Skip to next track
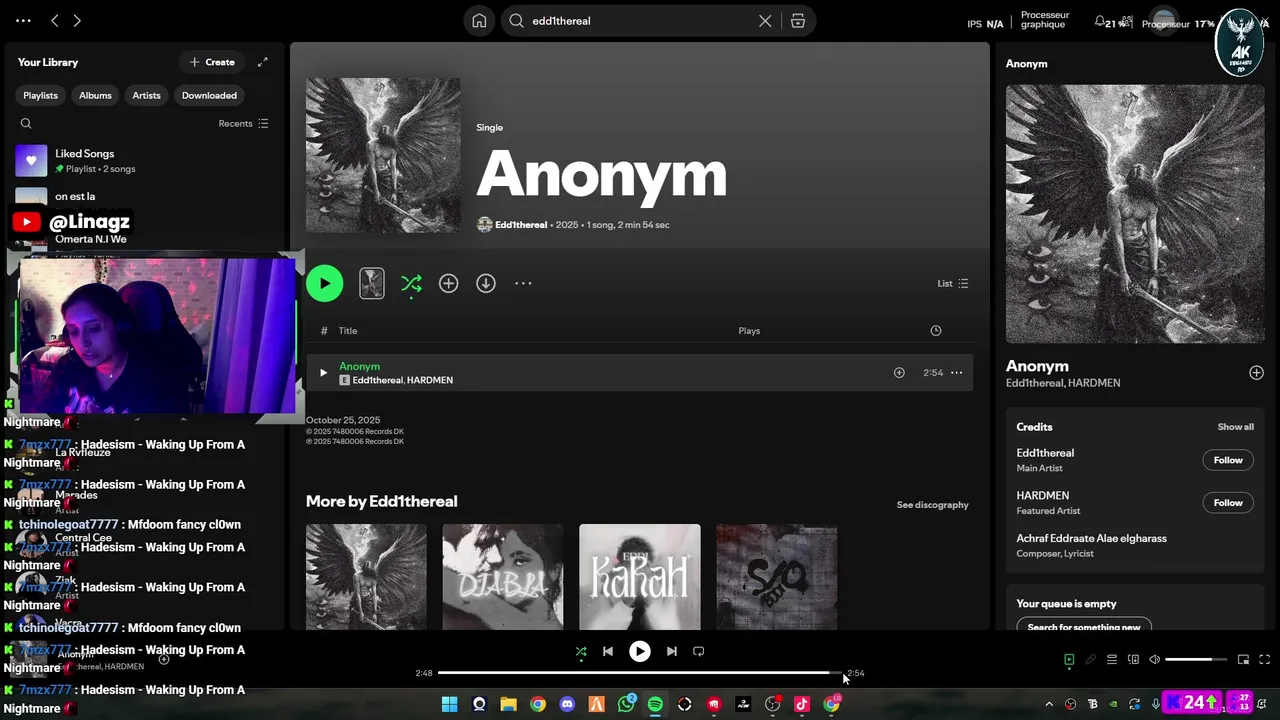 672,651
